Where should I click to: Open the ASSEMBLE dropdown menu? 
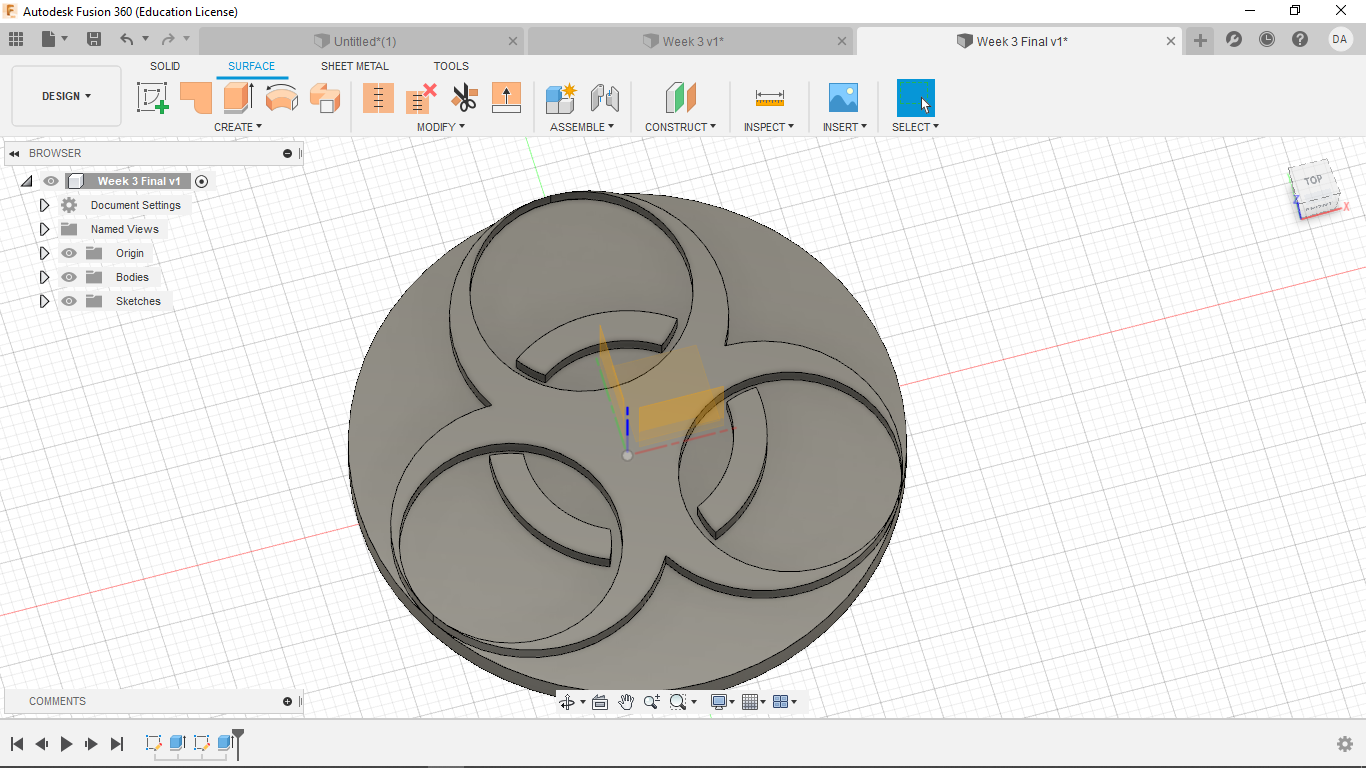tap(582, 127)
